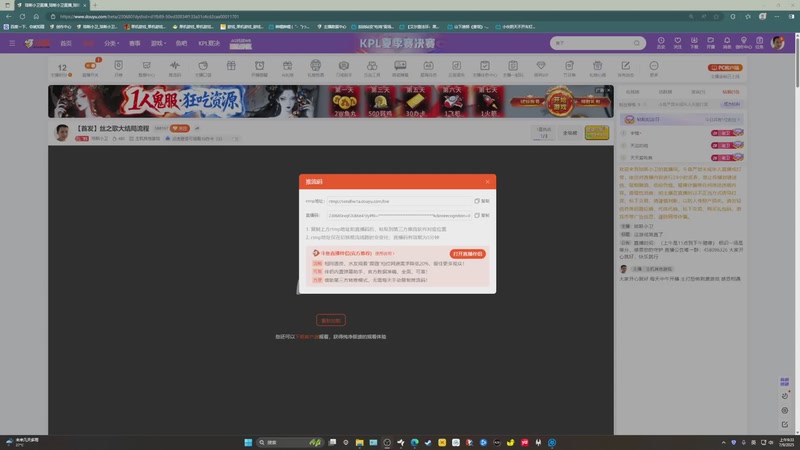Open a new browser tab
Viewport: 800px width, 450px height.
pyautogui.click(x=95, y=5)
